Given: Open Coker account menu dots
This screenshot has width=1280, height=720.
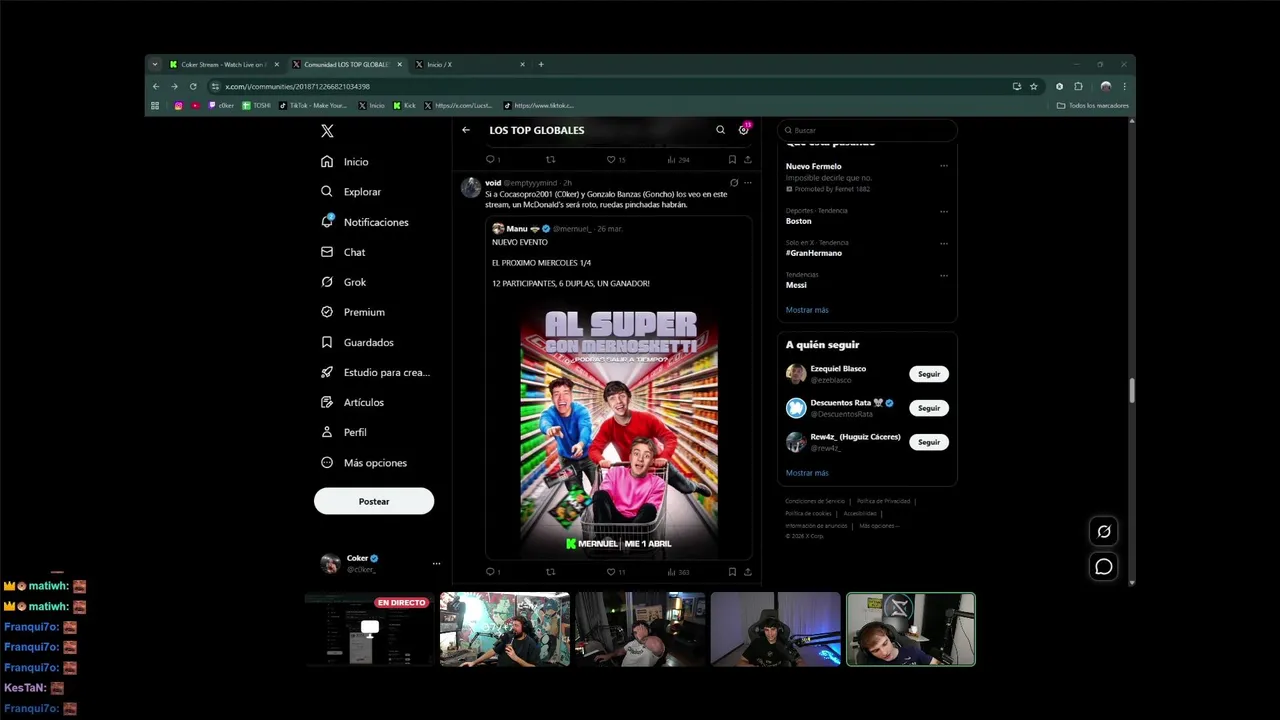Looking at the screenshot, I should (436, 564).
